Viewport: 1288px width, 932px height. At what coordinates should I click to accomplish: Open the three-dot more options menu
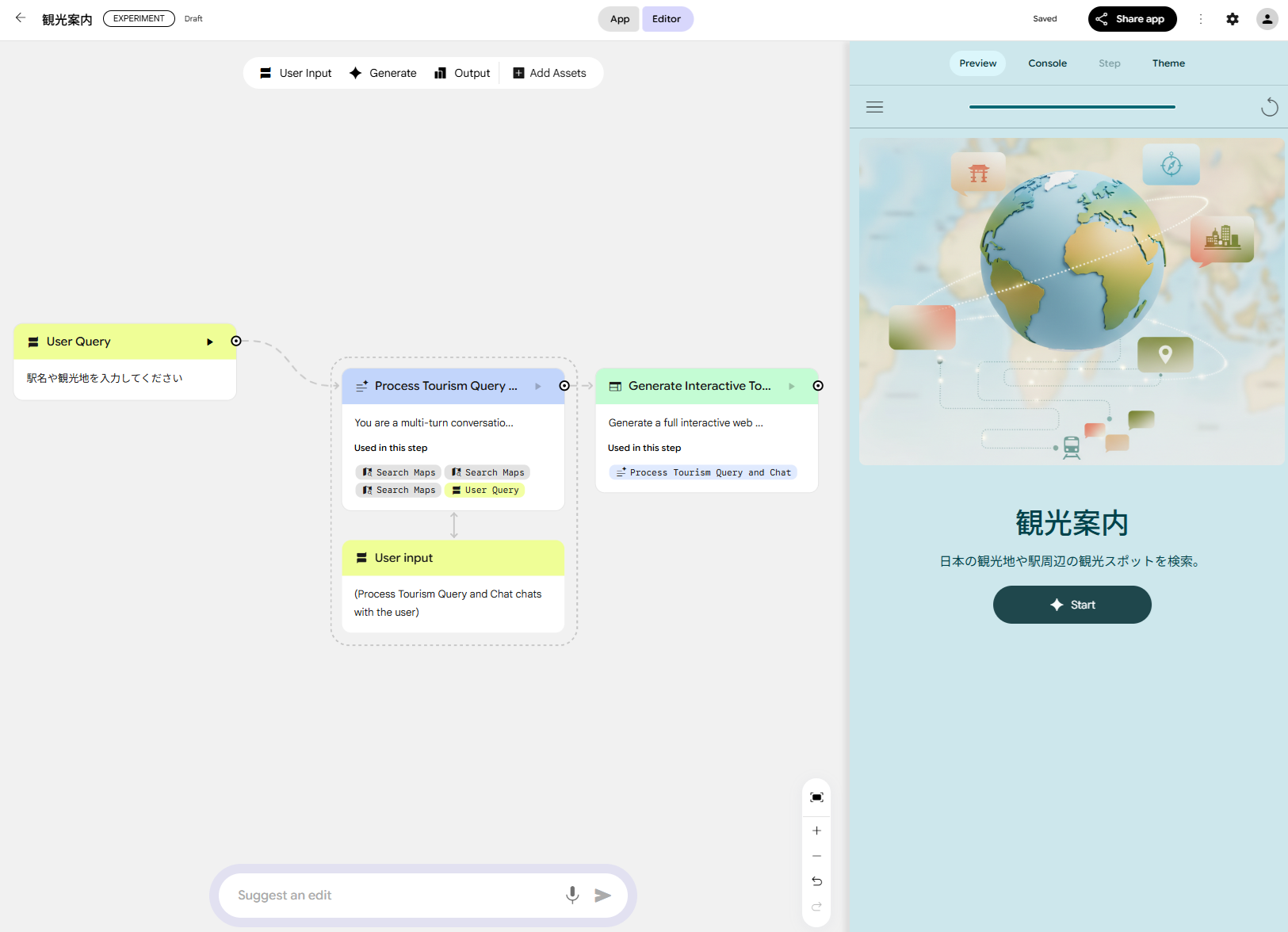pos(1201,19)
